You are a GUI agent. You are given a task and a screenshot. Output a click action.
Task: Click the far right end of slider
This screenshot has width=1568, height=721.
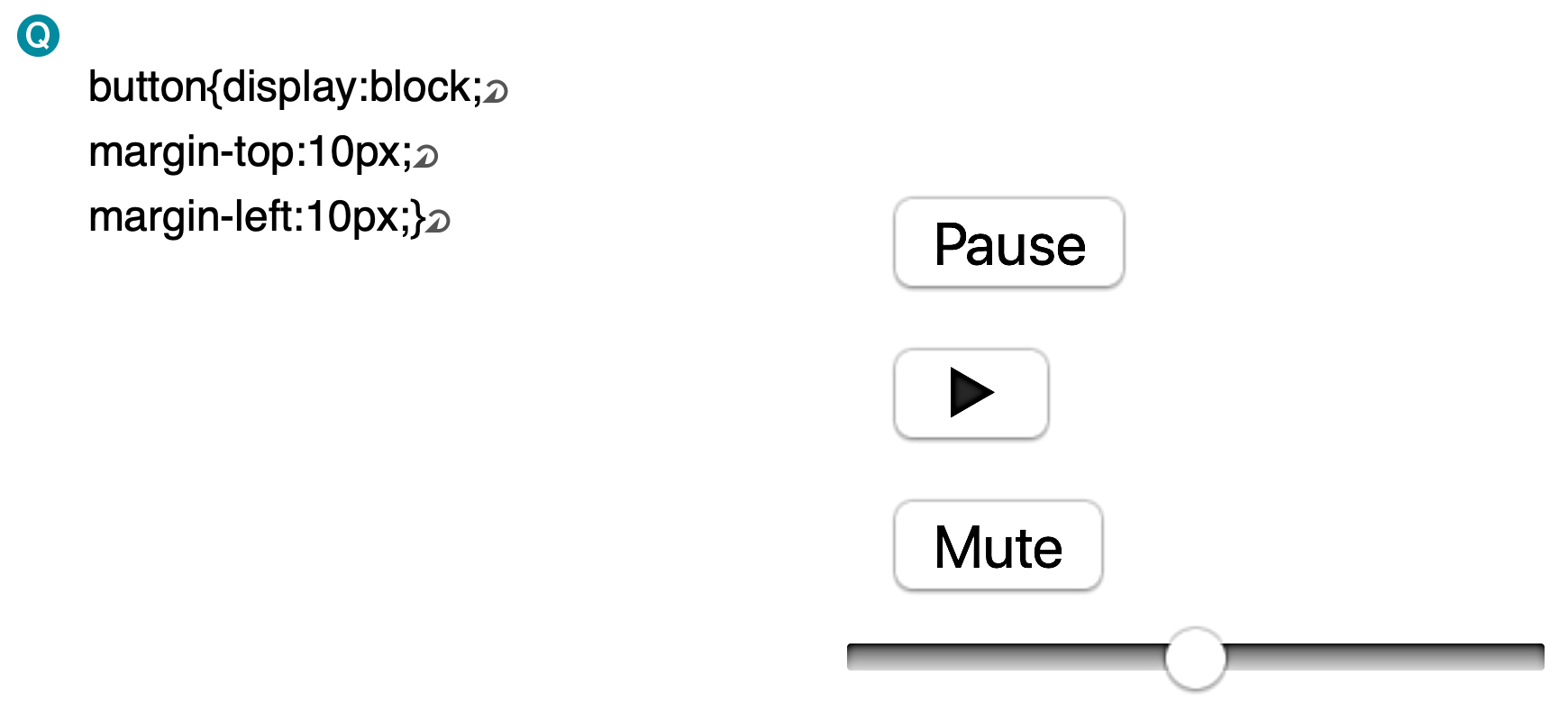(x=1539, y=657)
